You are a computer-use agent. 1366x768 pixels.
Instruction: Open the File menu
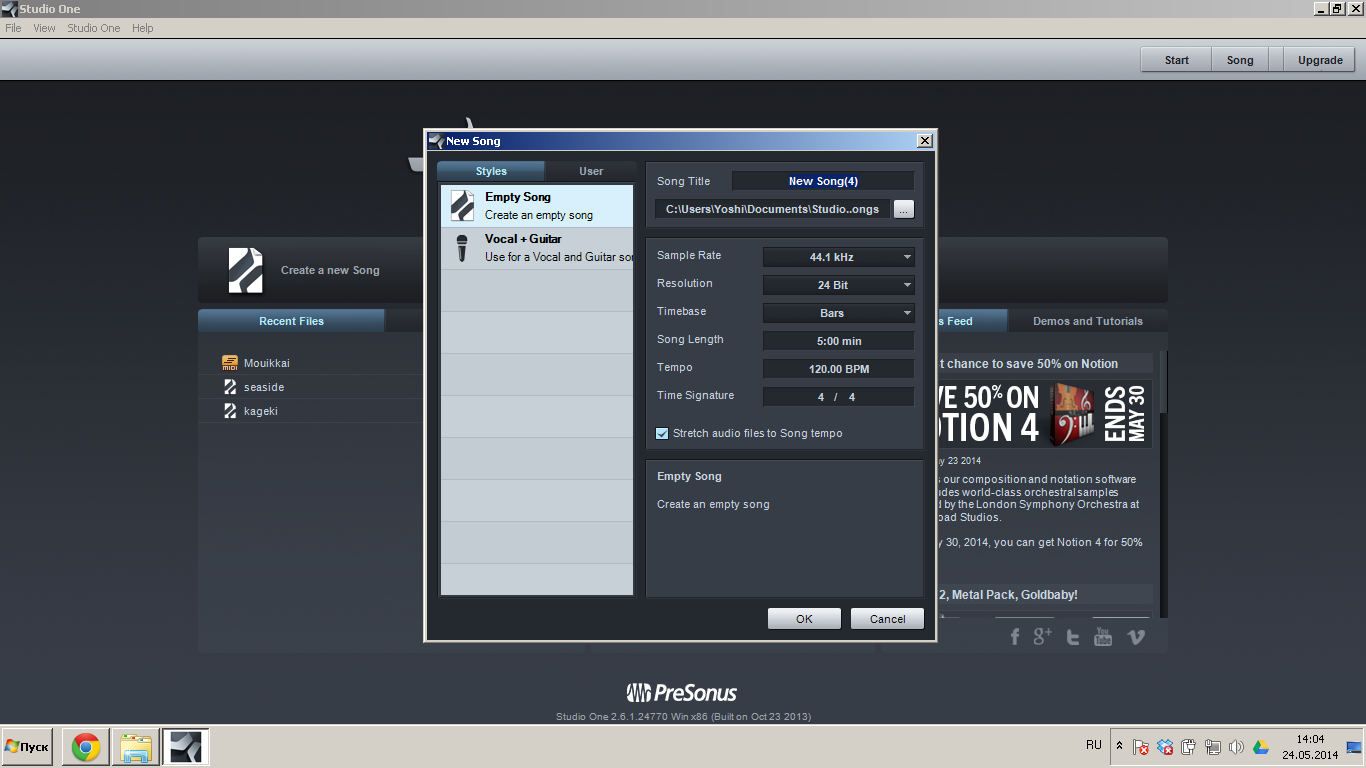pos(13,28)
